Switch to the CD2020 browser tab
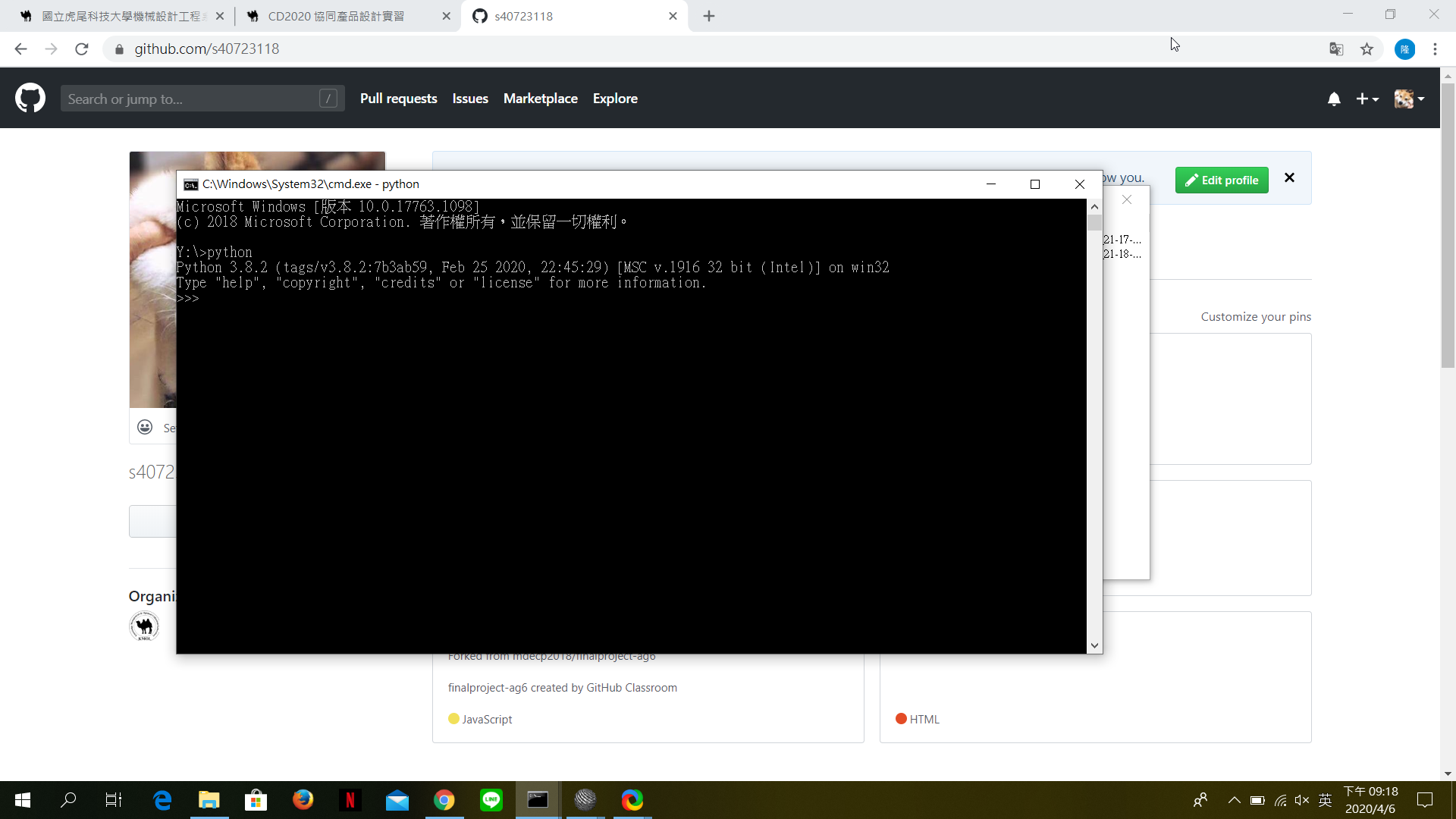Screen dimensions: 1456x819 (336, 16)
